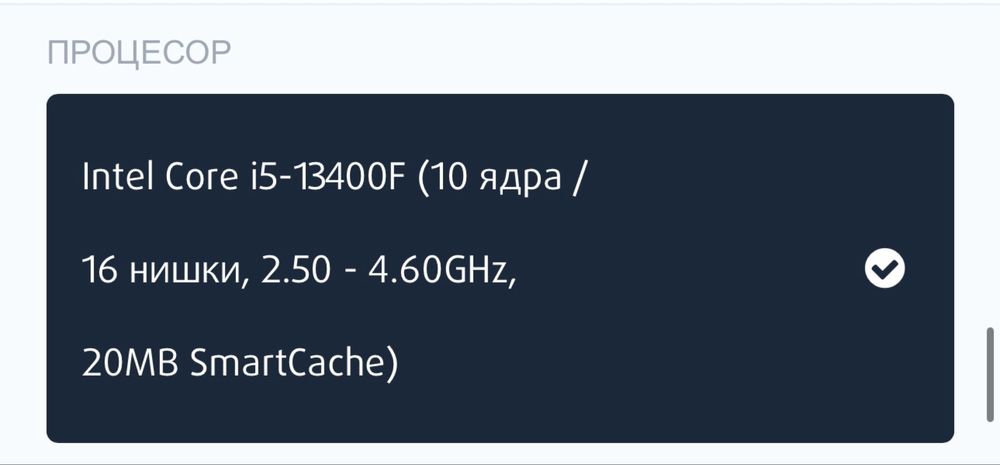This screenshot has height=465, width=1000.
Task: Click the ПРОЦЕСОР section heading
Action: pyautogui.click(x=139, y=52)
